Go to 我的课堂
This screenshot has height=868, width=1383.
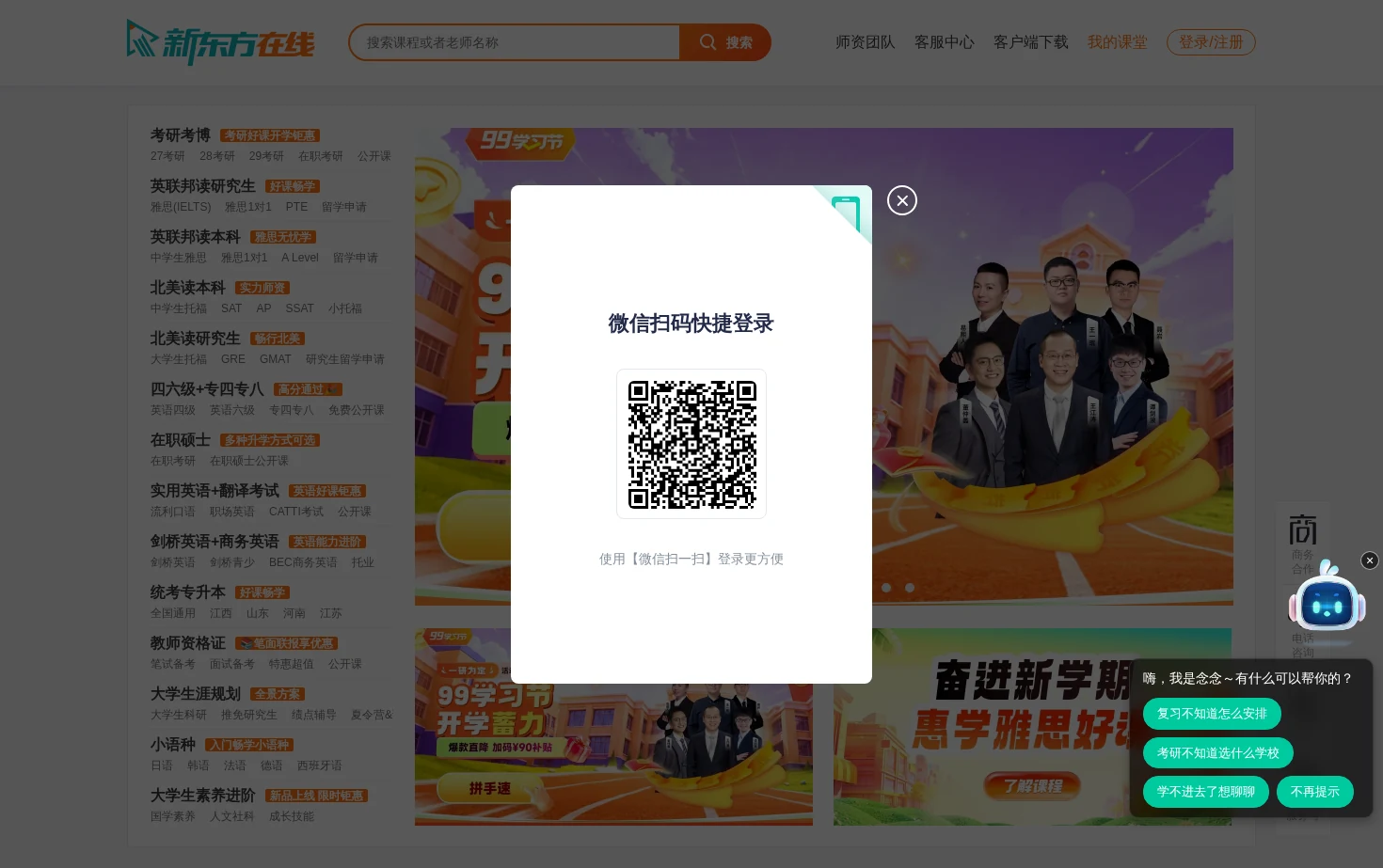point(1118,42)
